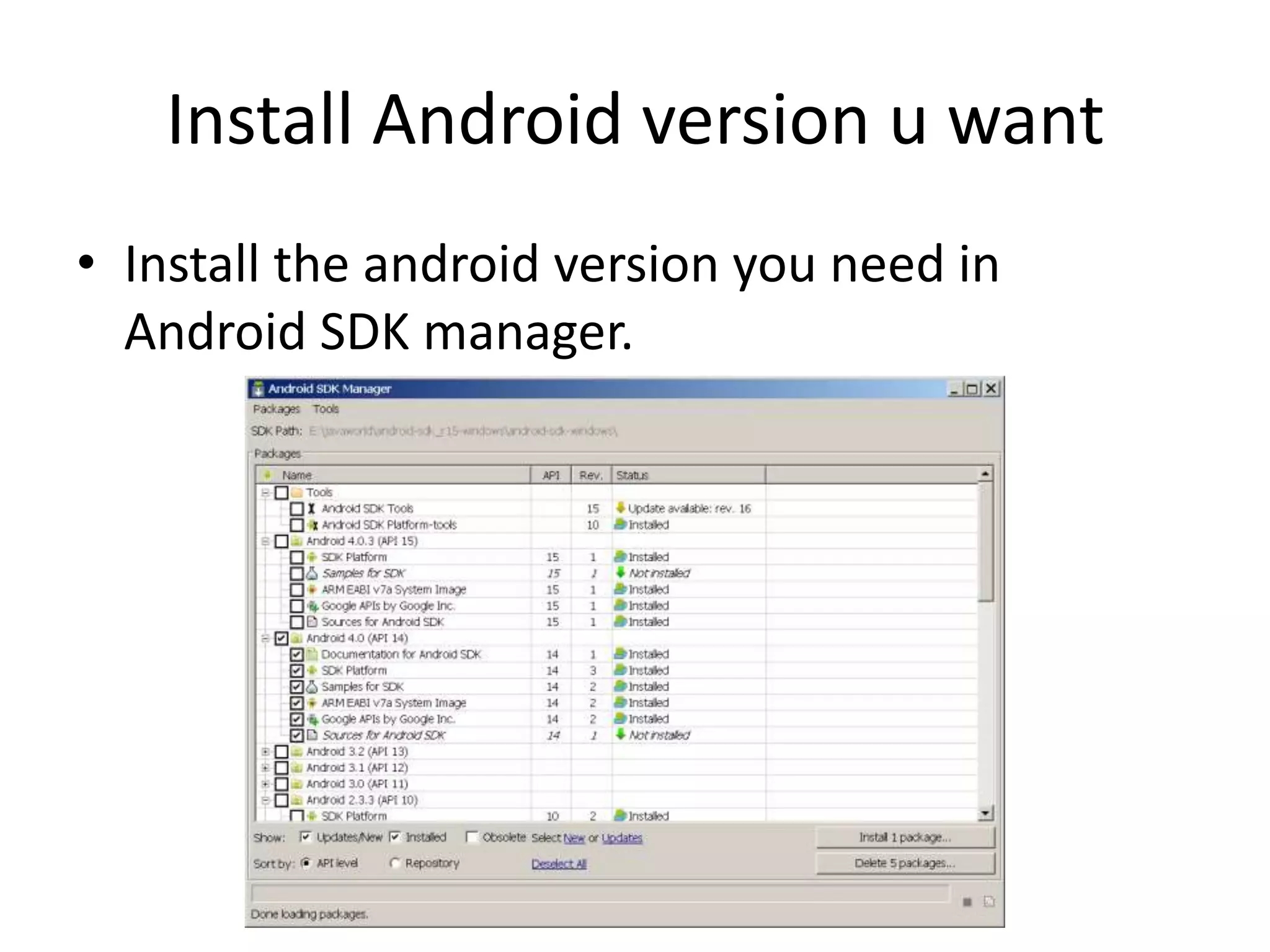Collapse the Android 4.0.3 (API 15) node
The height and width of the screenshot is (952, 1270).
tap(265, 541)
